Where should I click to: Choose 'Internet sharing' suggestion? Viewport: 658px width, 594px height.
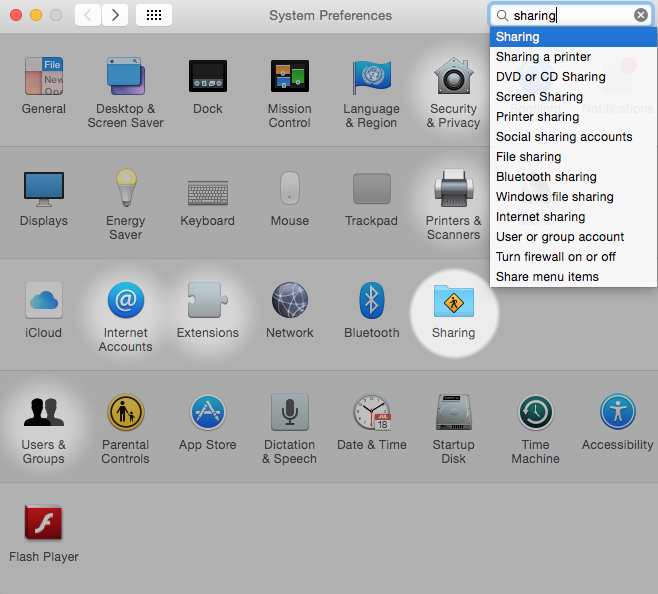pyautogui.click(x=540, y=217)
